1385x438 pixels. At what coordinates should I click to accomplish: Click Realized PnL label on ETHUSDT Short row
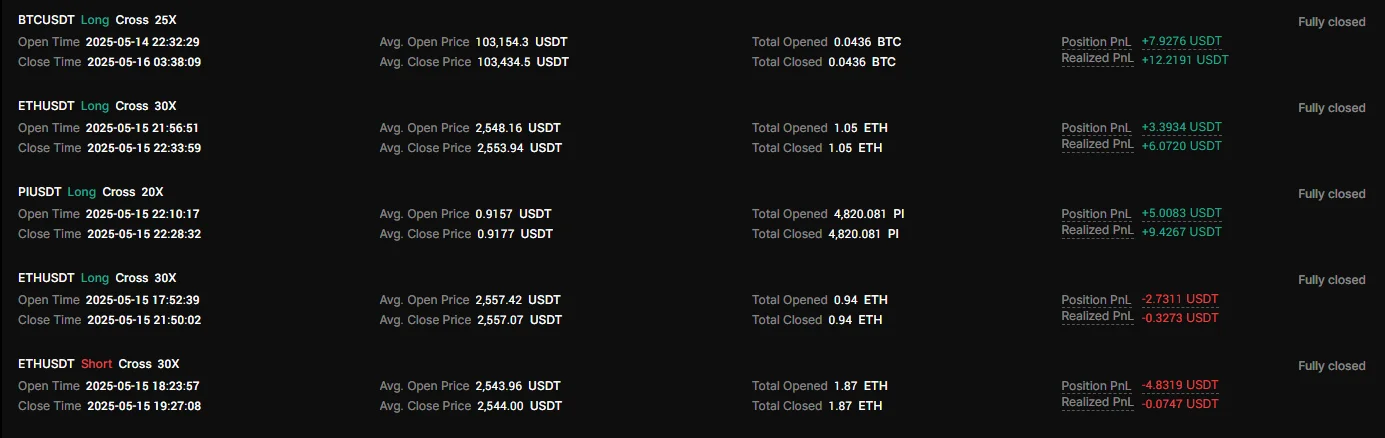pyautogui.click(x=1097, y=402)
